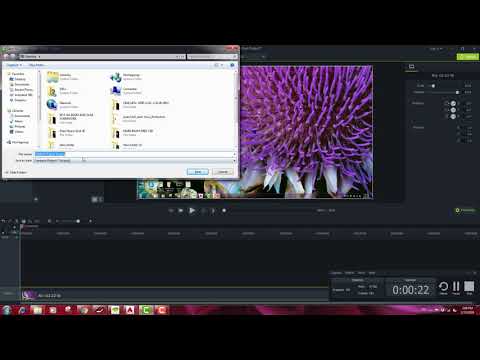Image resolution: width=480 pixels, height=360 pixels.
Task: Click the Windows Start button
Action: tap(7, 310)
